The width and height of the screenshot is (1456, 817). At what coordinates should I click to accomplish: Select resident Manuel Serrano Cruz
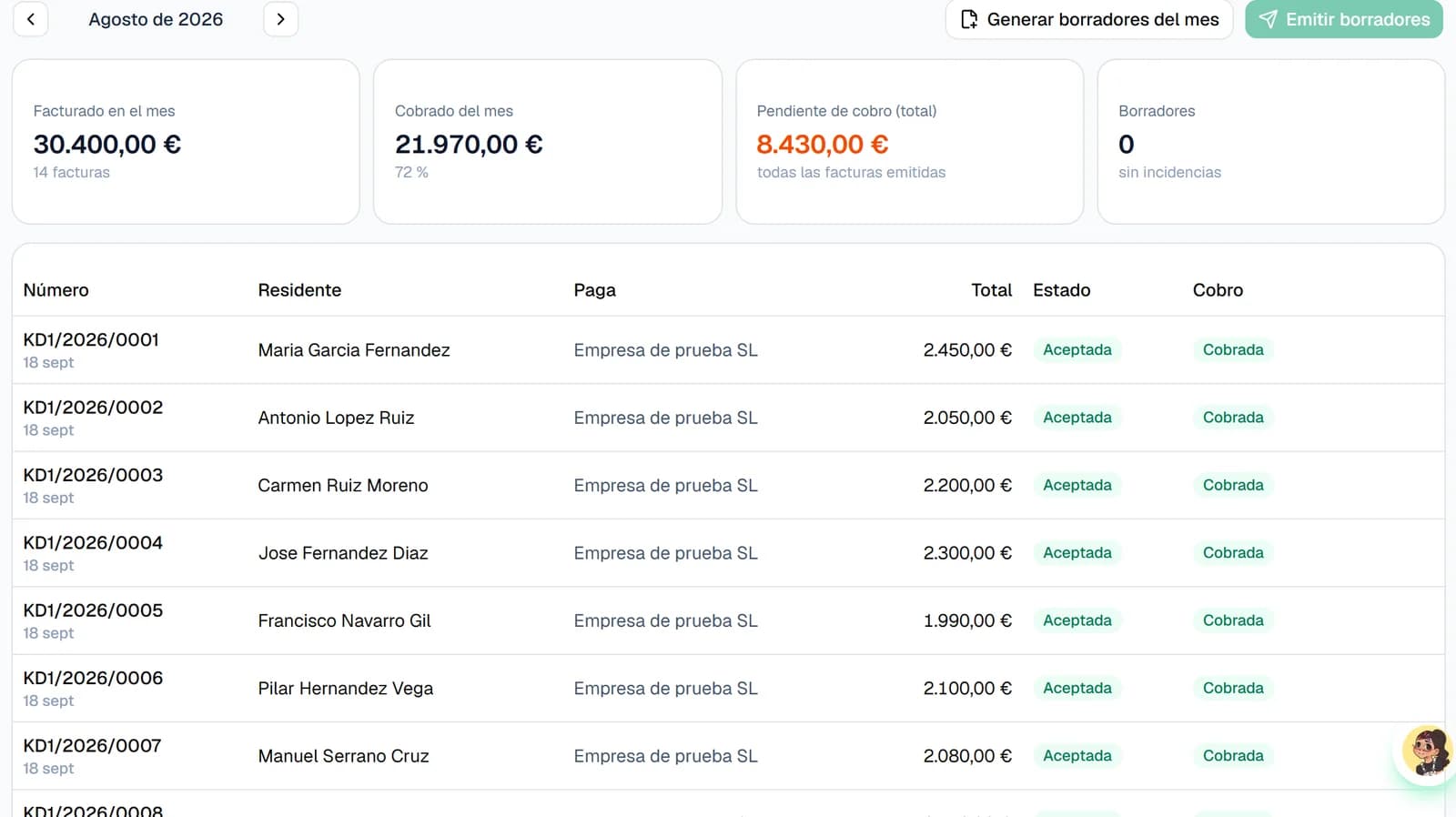click(343, 756)
